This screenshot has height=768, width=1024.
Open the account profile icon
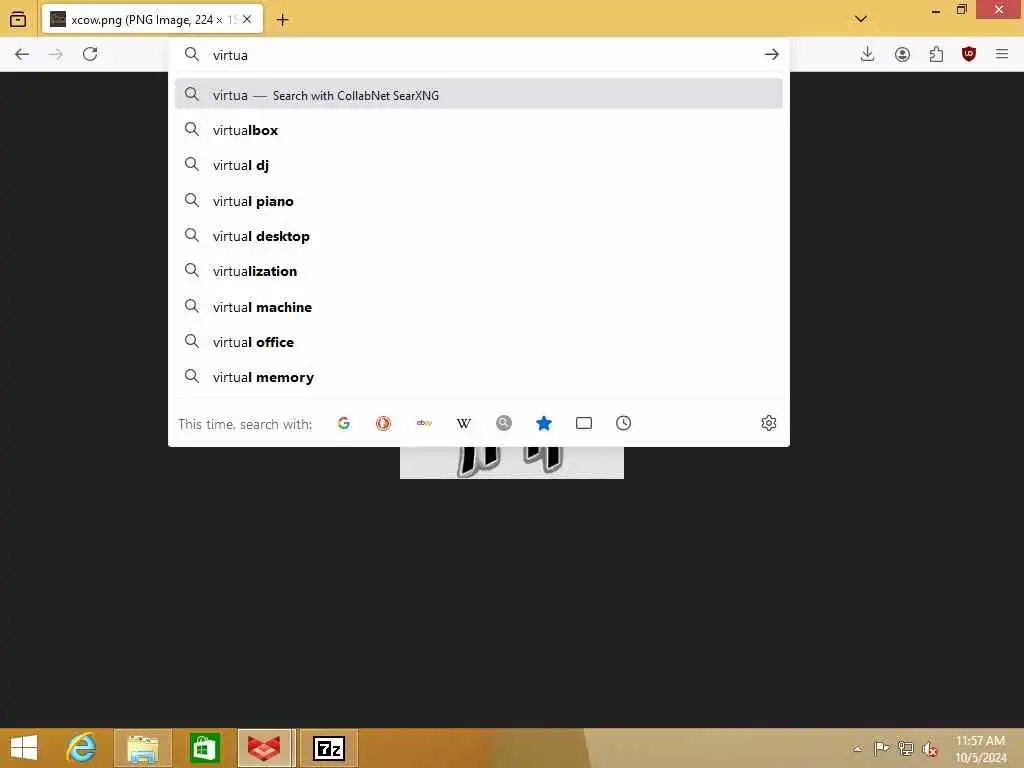[902, 54]
